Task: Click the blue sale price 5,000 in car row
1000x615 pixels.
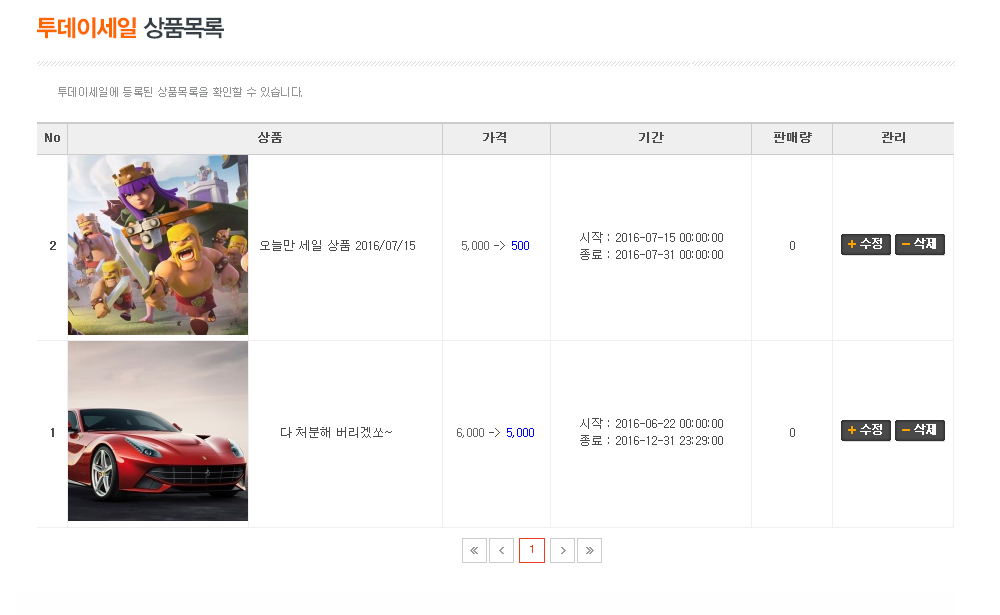Action: coord(520,433)
